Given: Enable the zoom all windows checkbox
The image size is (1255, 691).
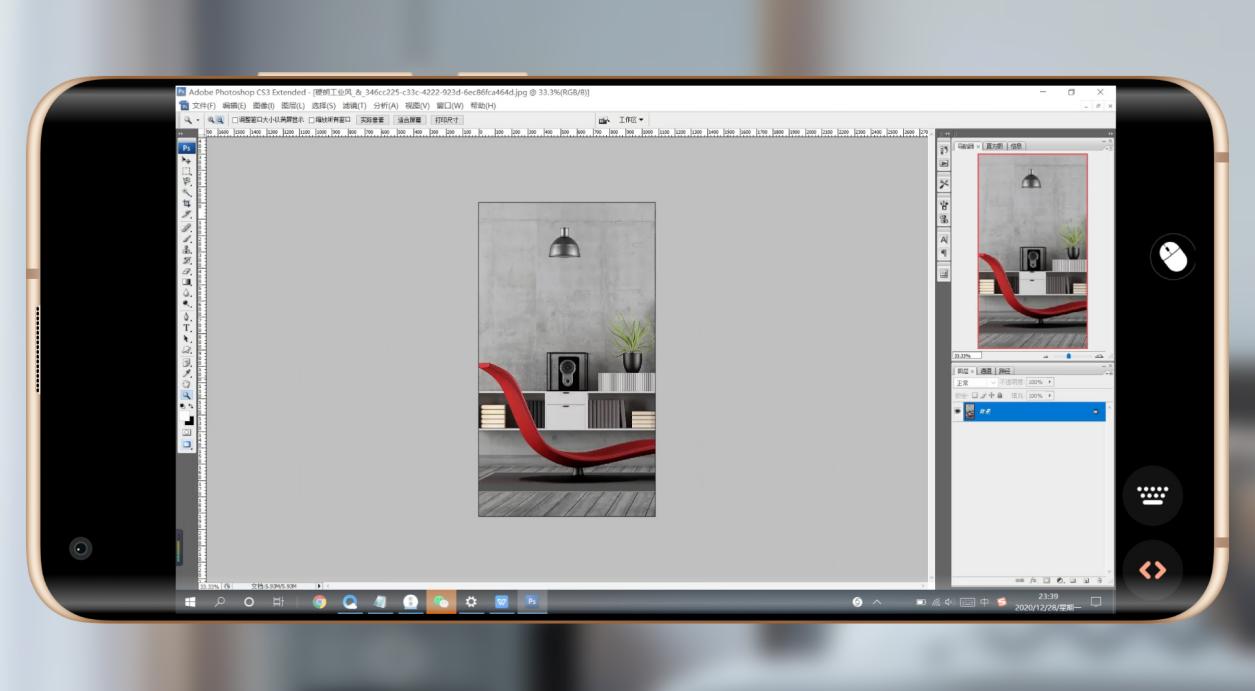Looking at the screenshot, I should (x=311, y=120).
